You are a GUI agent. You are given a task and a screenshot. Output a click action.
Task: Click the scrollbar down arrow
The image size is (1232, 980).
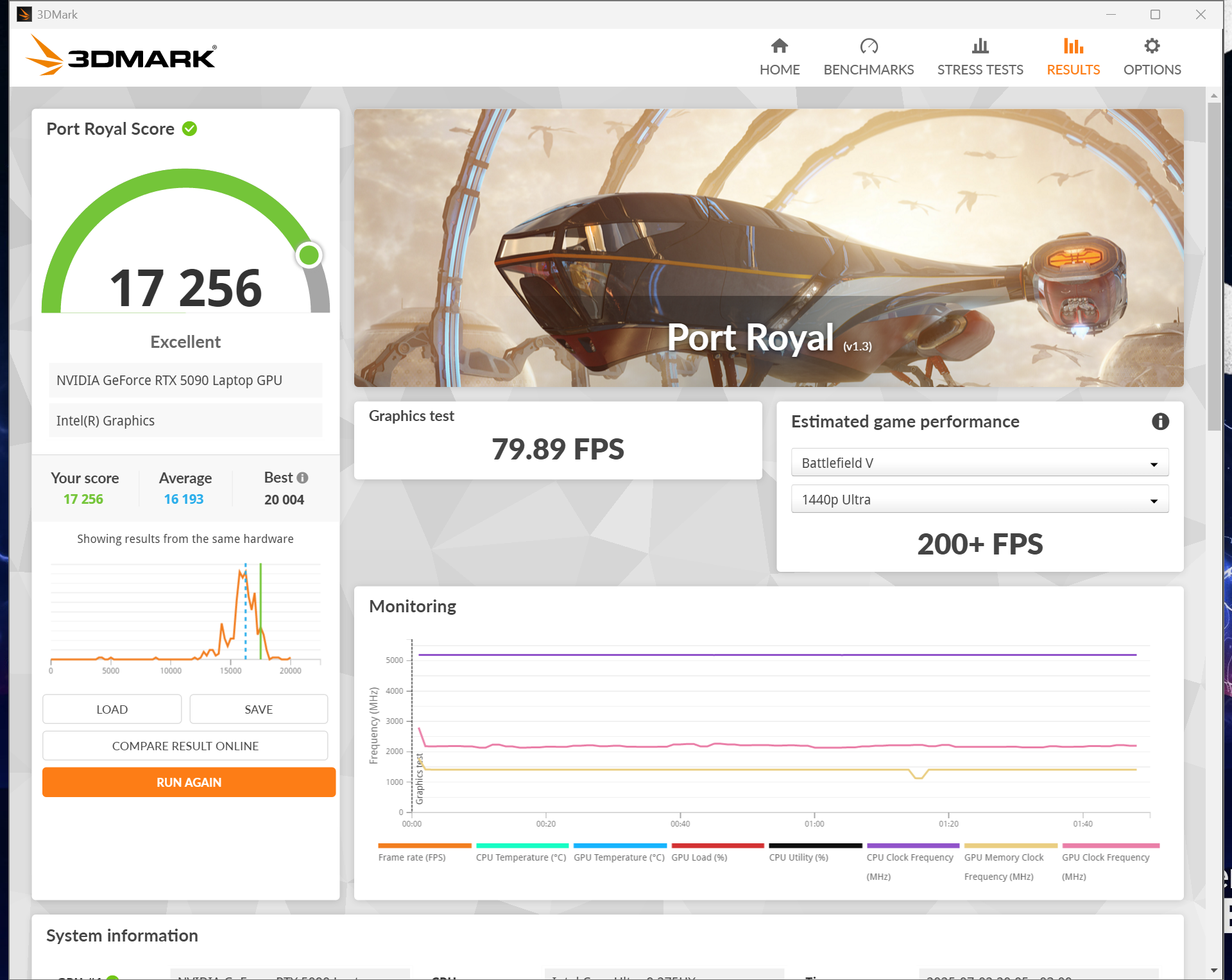(x=1214, y=971)
